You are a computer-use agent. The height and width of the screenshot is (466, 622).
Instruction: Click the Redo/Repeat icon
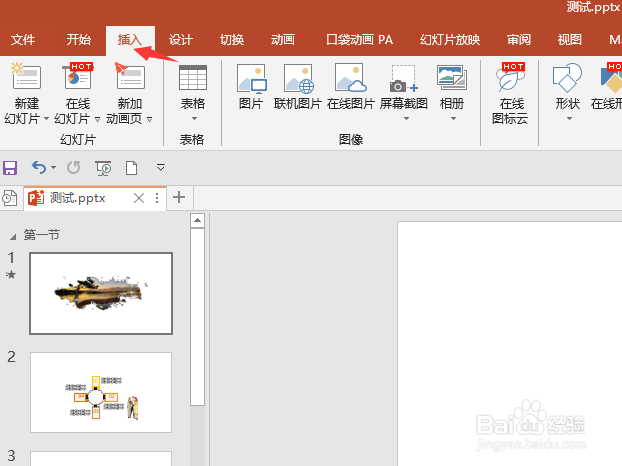coord(73,167)
